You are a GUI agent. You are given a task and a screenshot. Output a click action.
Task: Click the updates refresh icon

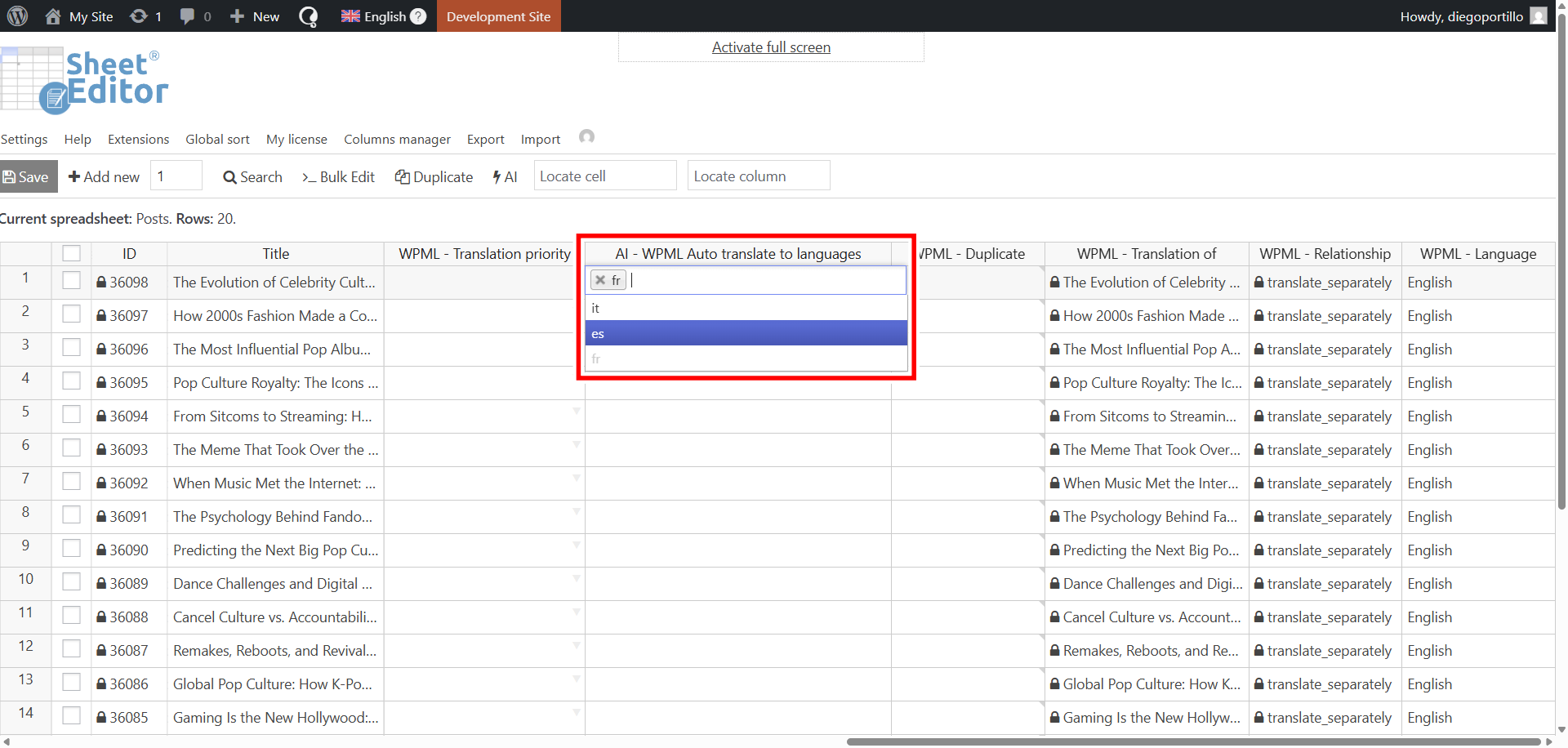[139, 16]
